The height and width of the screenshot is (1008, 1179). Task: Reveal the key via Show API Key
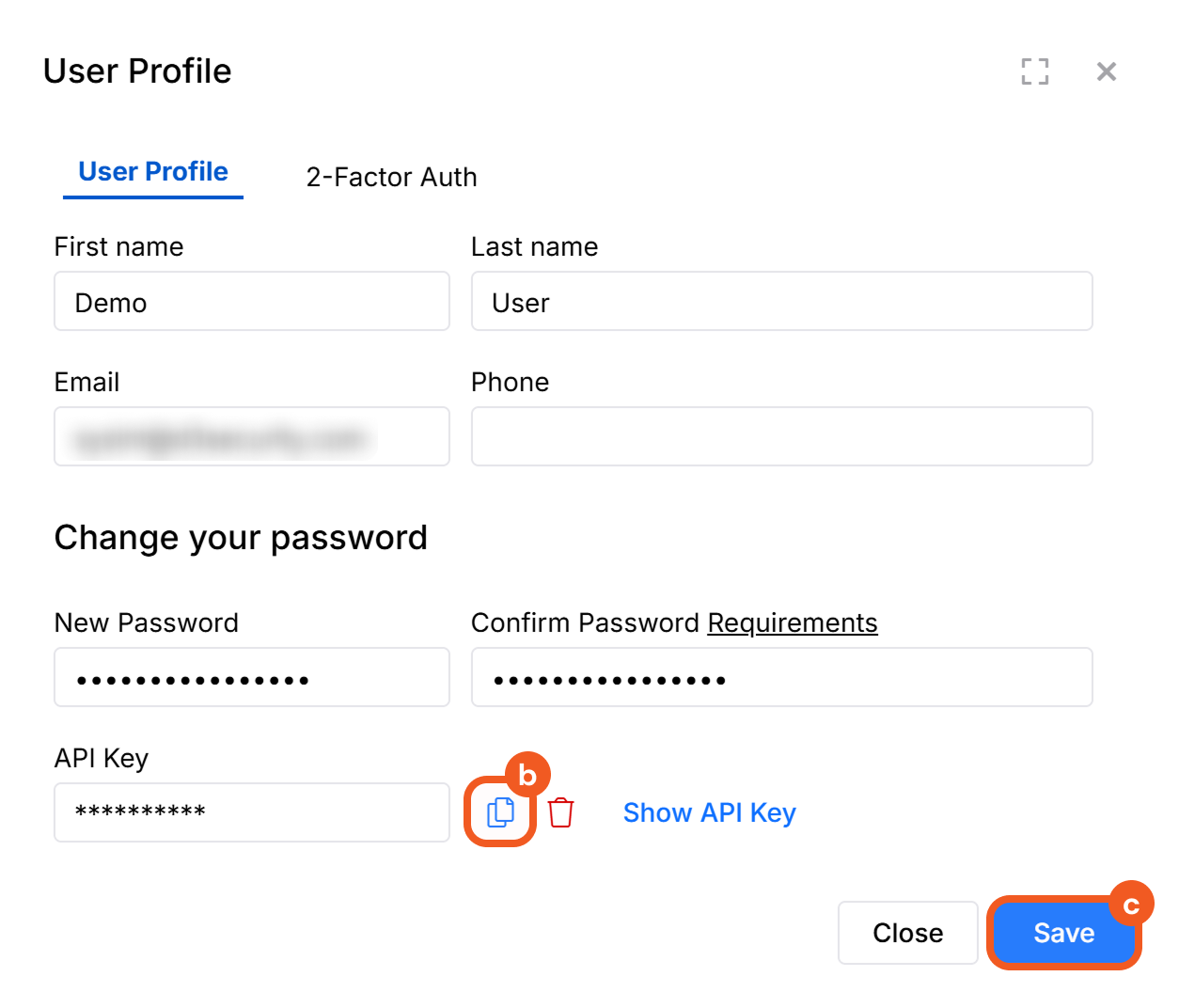click(x=709, y=812)
